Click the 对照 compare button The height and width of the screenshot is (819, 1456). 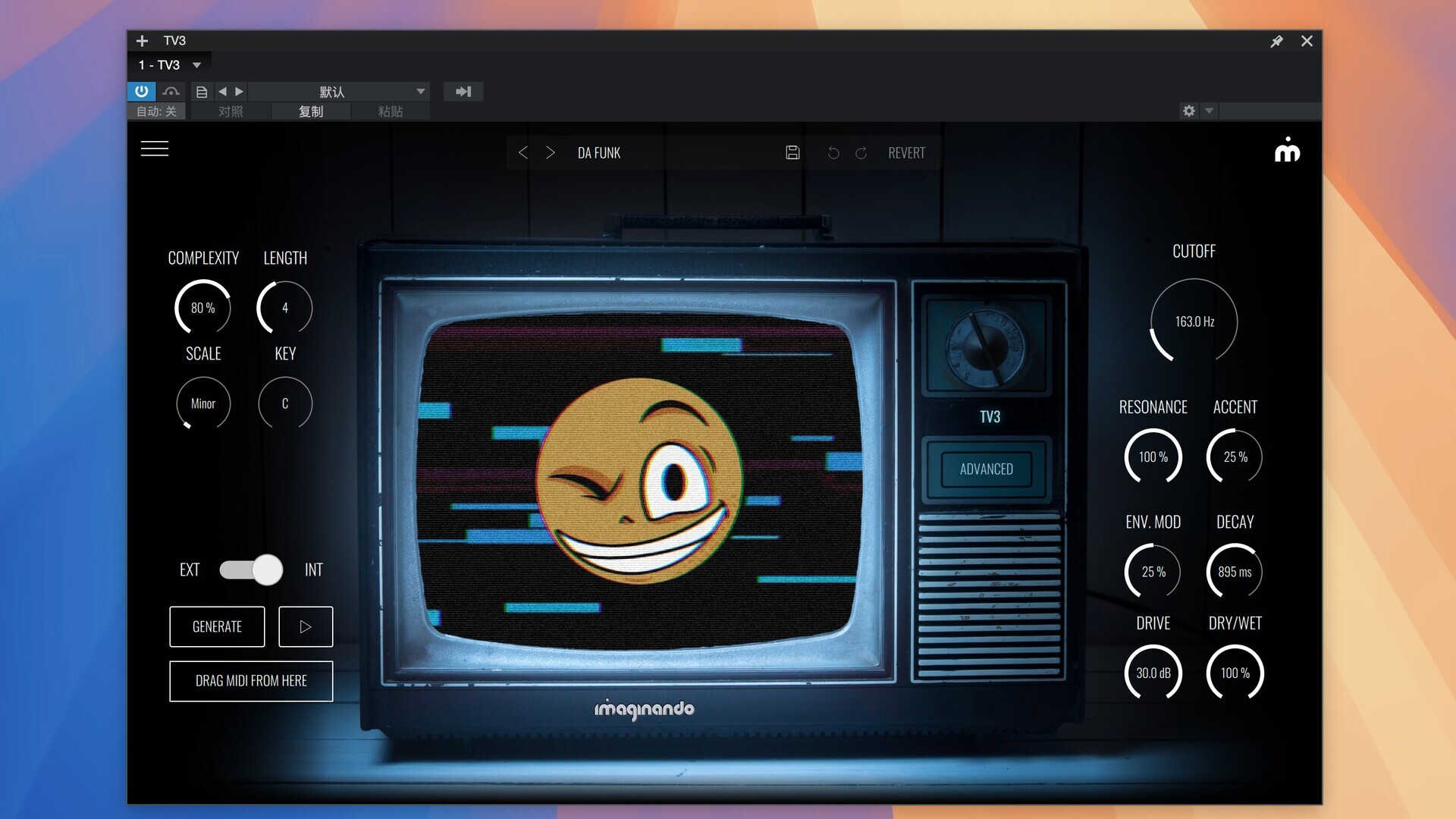pyautogui.click(x=231, y=111)
